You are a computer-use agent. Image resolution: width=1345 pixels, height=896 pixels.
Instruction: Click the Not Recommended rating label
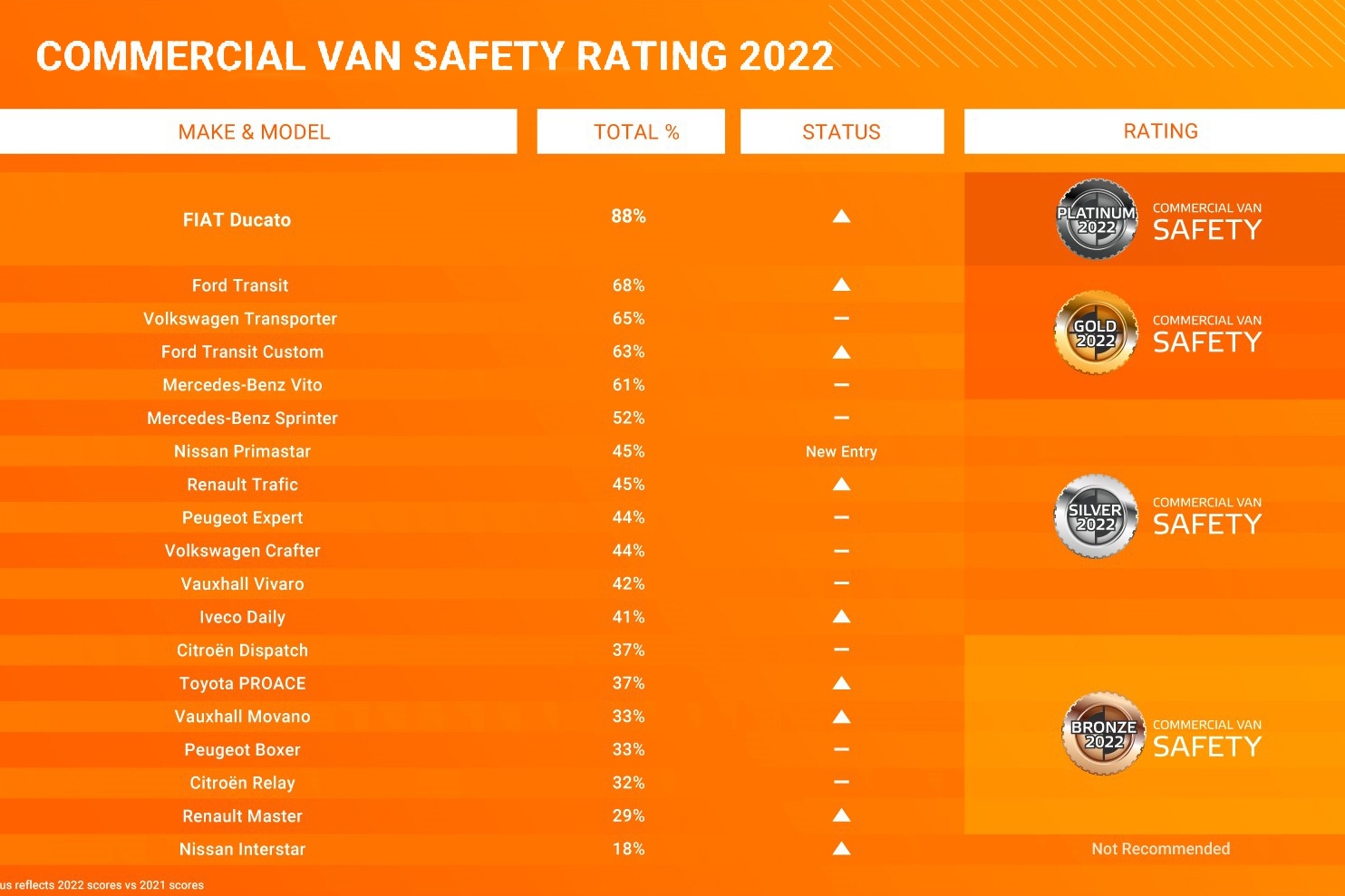pos(1160,849)
